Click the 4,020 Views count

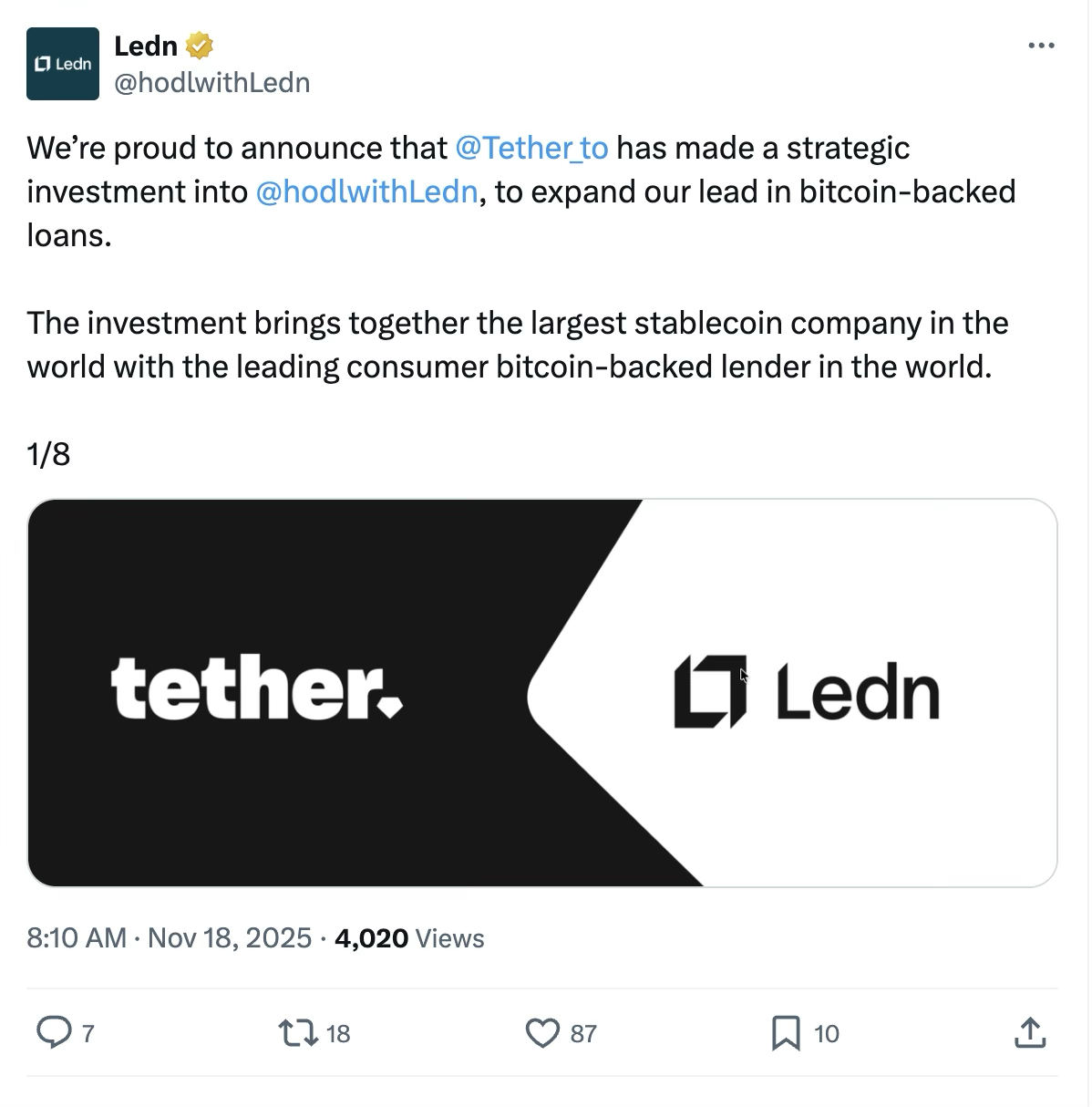pyautogui.click(x=409, y=937)
